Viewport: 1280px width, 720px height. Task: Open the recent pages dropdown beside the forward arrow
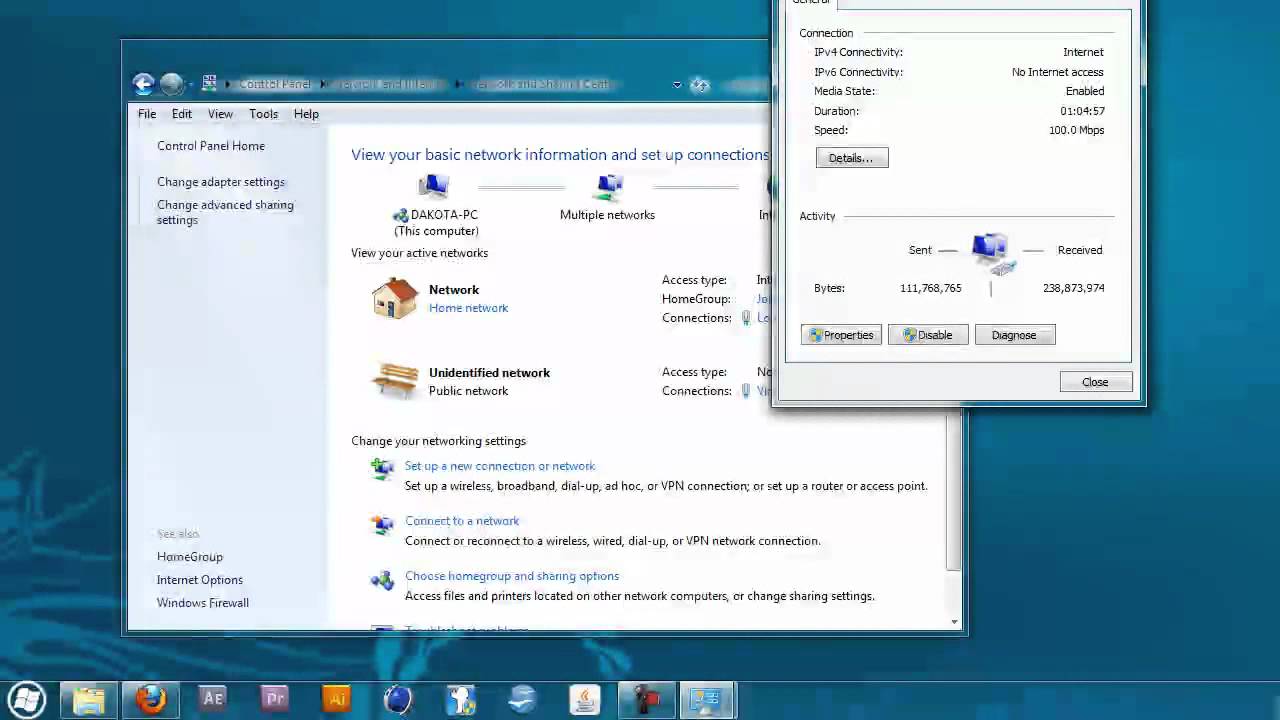(x=191, y=85)
